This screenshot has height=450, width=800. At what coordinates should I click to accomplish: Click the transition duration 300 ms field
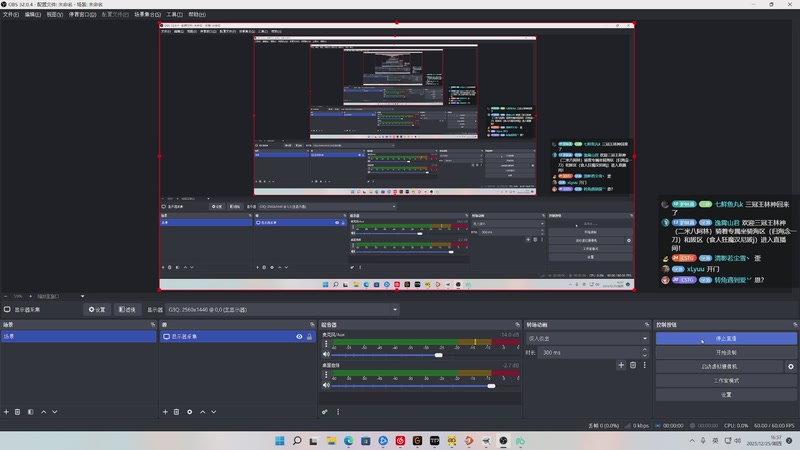coord(590,353)
